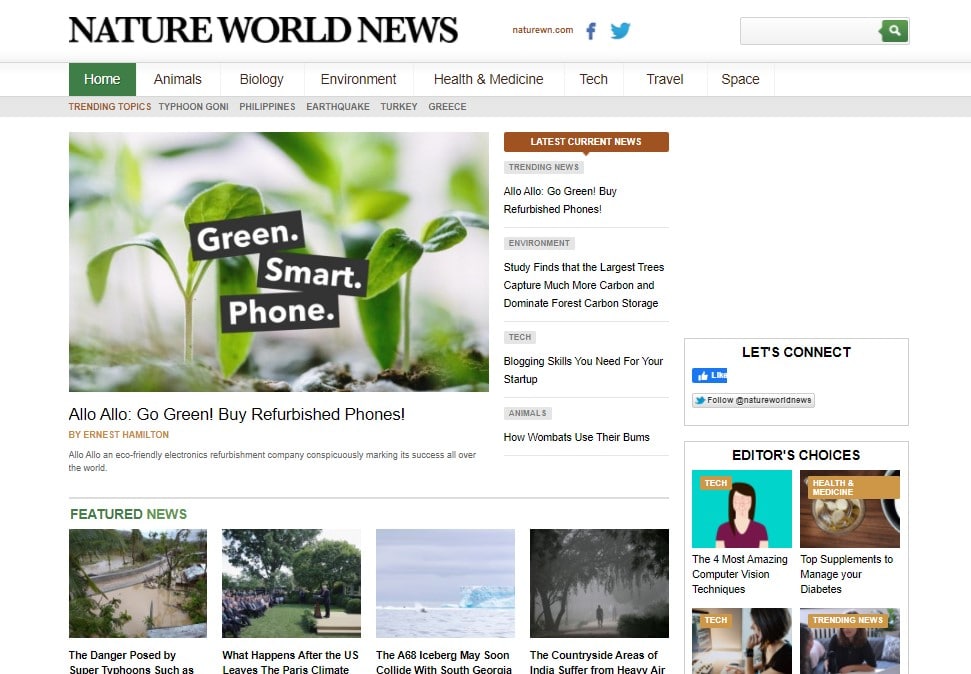Follow @natureworldnews on Twitter
Image resolution: width=971 pixels, height=674 pixels.
(x=753, y=400)
